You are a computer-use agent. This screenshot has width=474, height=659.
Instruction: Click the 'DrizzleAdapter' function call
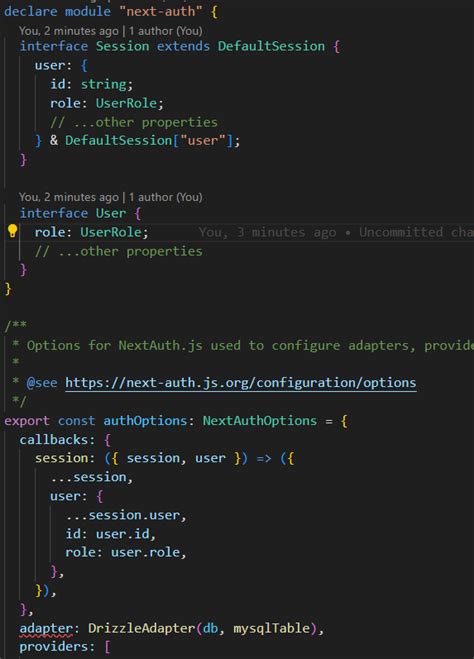coord(141,628)
